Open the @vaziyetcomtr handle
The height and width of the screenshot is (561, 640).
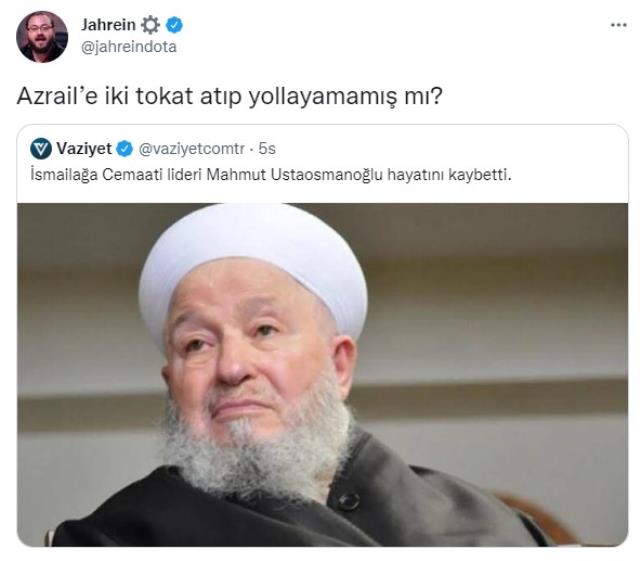point(192,149)
